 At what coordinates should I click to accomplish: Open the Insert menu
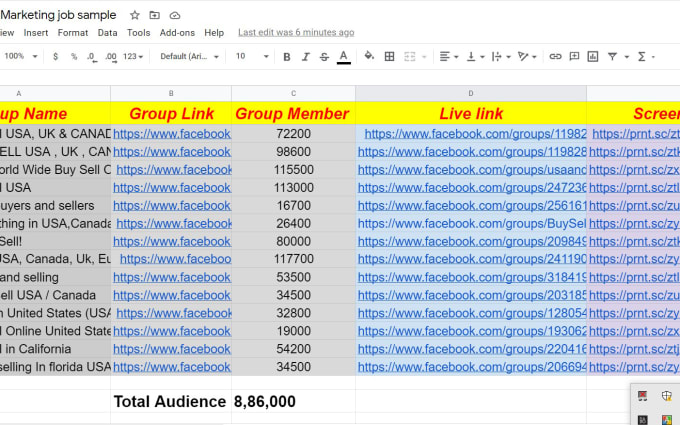(36, 33)
